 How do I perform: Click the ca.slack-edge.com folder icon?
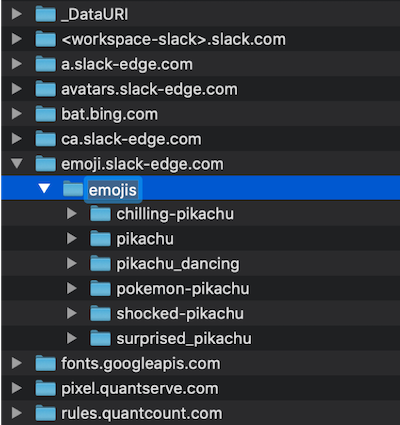click(x=45, y=139)
